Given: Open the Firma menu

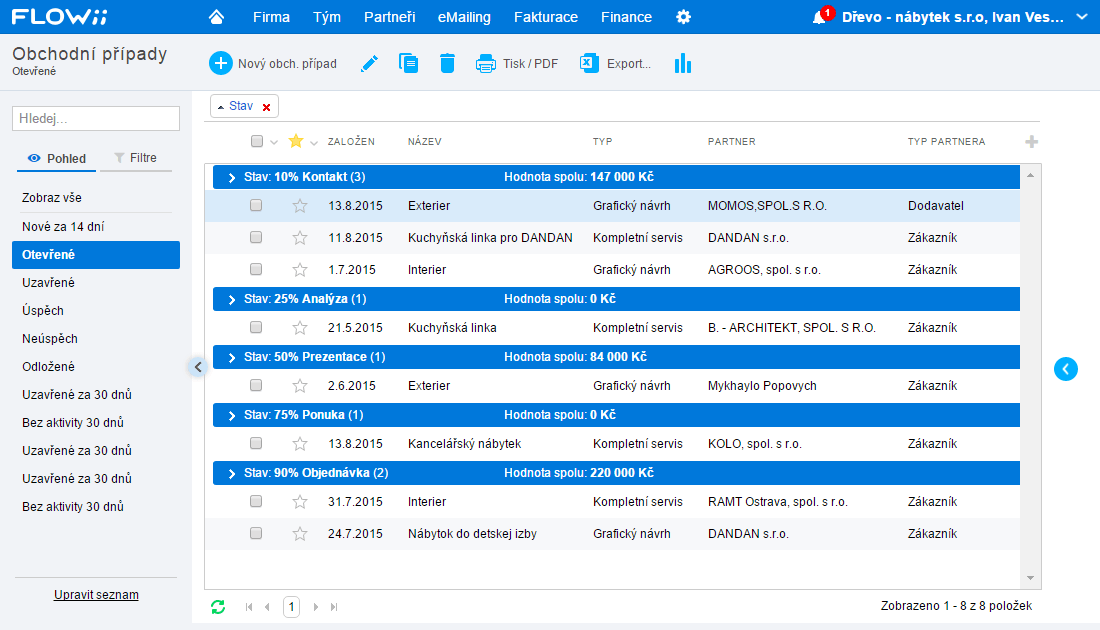Looking at the screenshot, I should pos(271,17).
